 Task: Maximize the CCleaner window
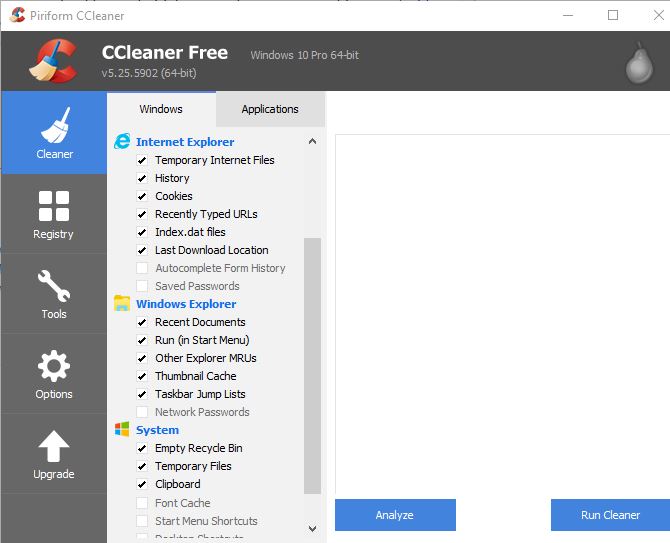613,15
